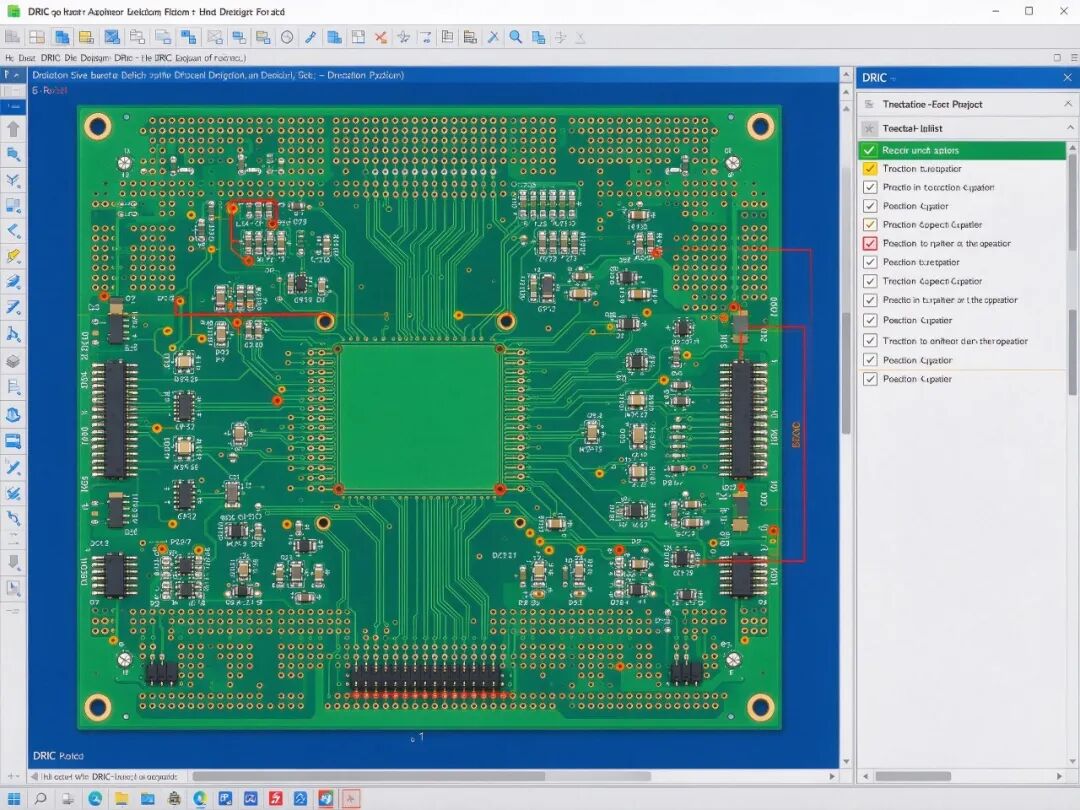Close the 'Tnectatine -Eoct Project' row
The image size is (1080, 810).
click(x=1068, y=104)
